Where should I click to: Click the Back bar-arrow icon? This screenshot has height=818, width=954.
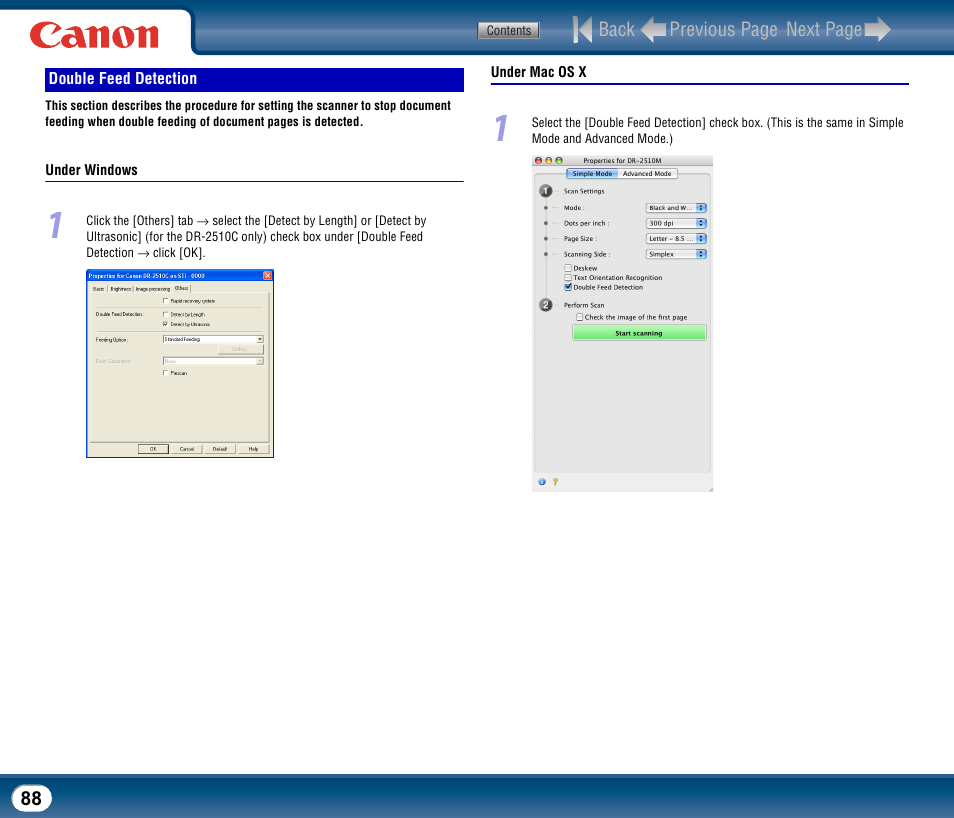click(582, 29)
